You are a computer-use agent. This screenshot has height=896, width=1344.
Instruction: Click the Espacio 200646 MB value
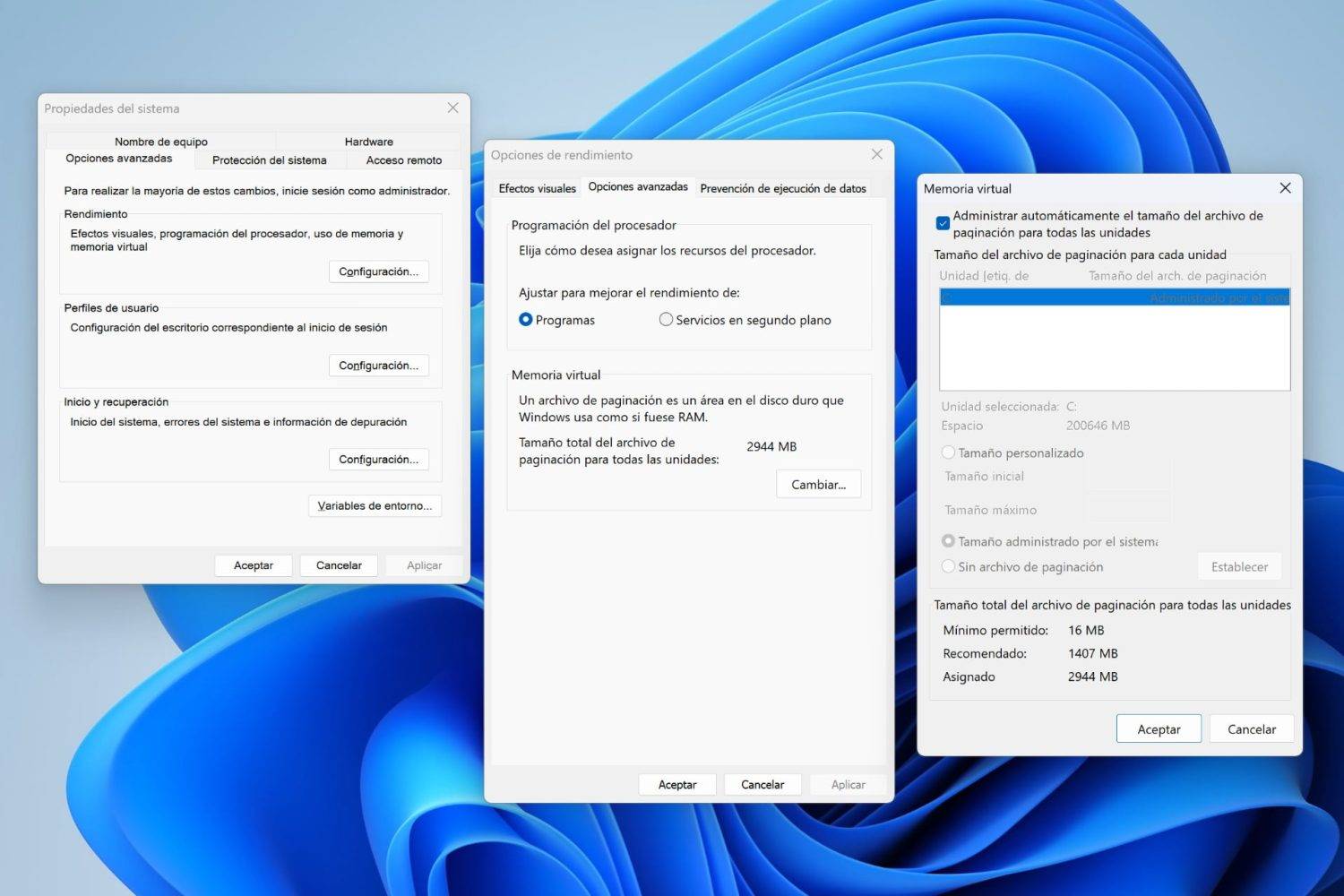tap(1098, 426)
